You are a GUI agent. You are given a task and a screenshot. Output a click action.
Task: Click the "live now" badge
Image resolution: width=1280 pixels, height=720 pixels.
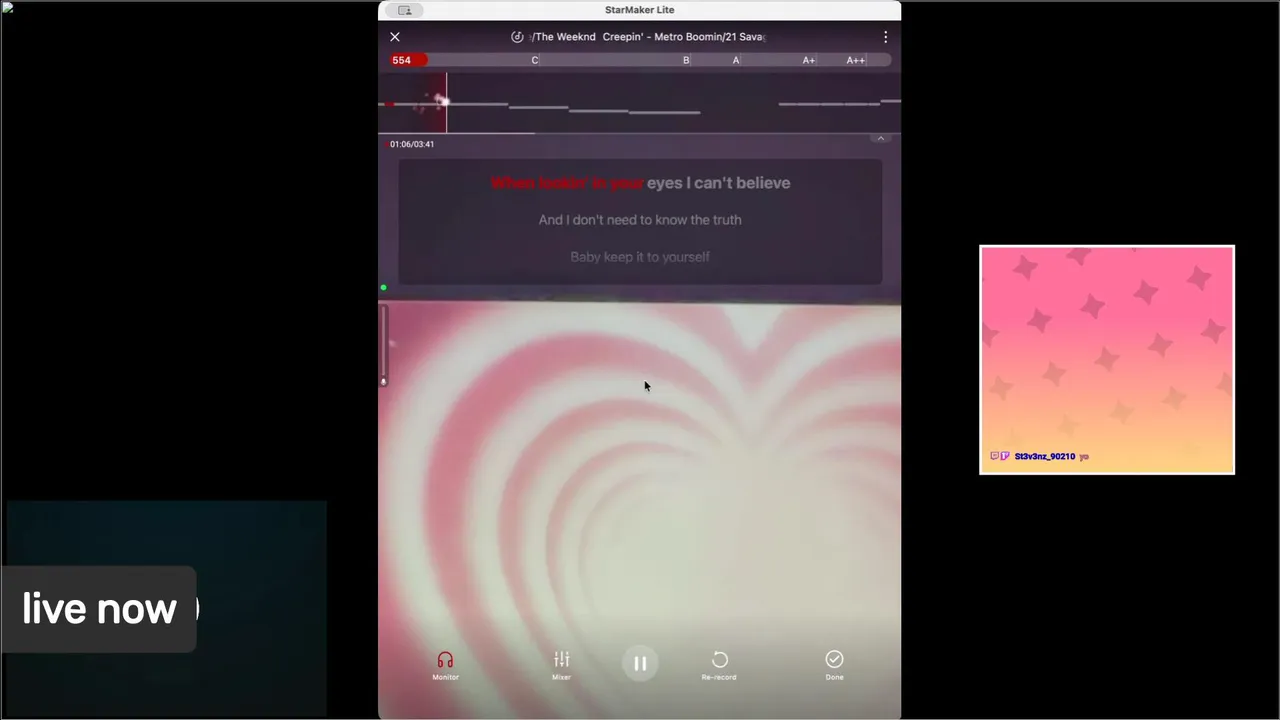(x=99, y=609)
